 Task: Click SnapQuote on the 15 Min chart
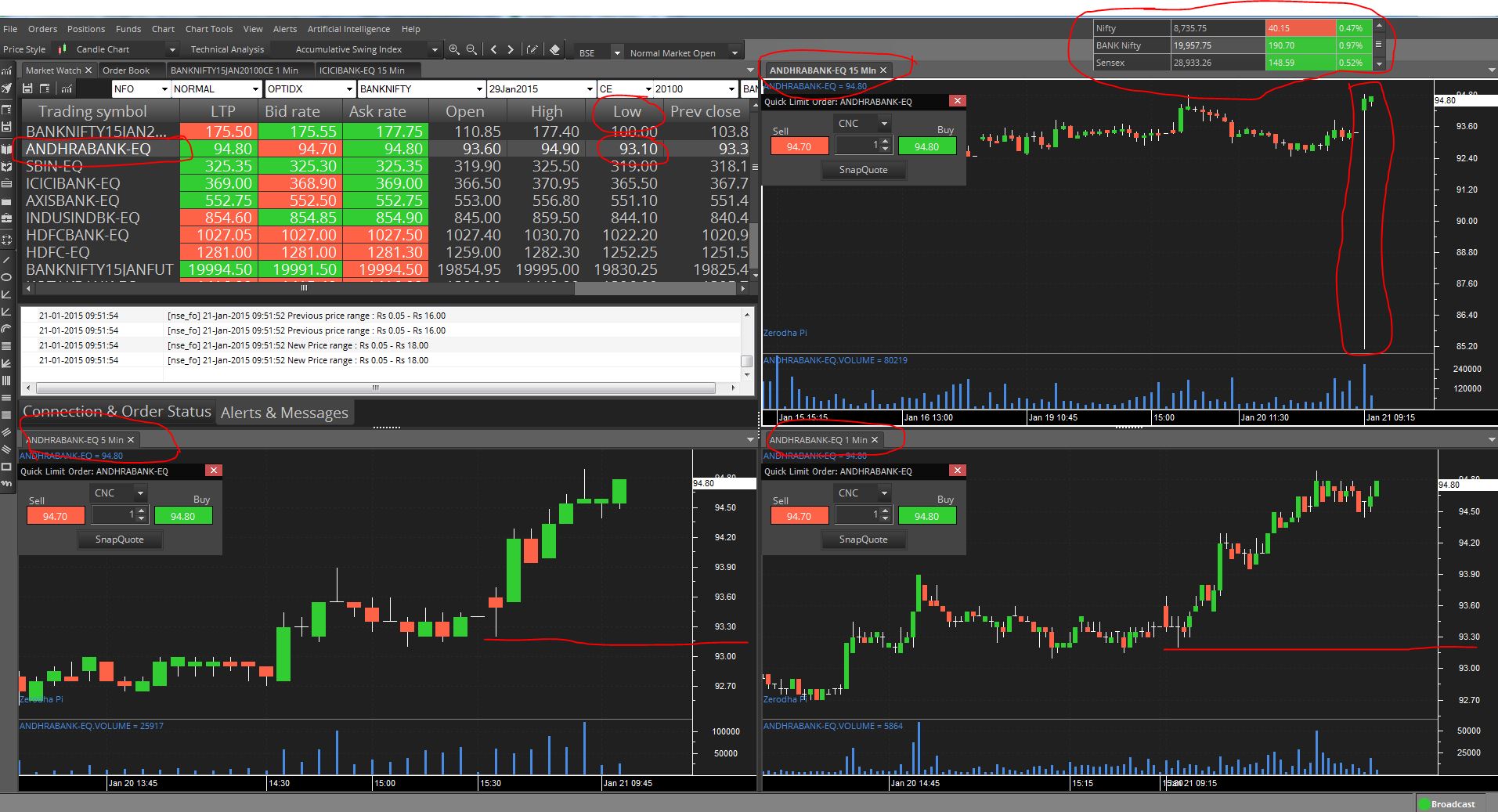pos(863,170)
